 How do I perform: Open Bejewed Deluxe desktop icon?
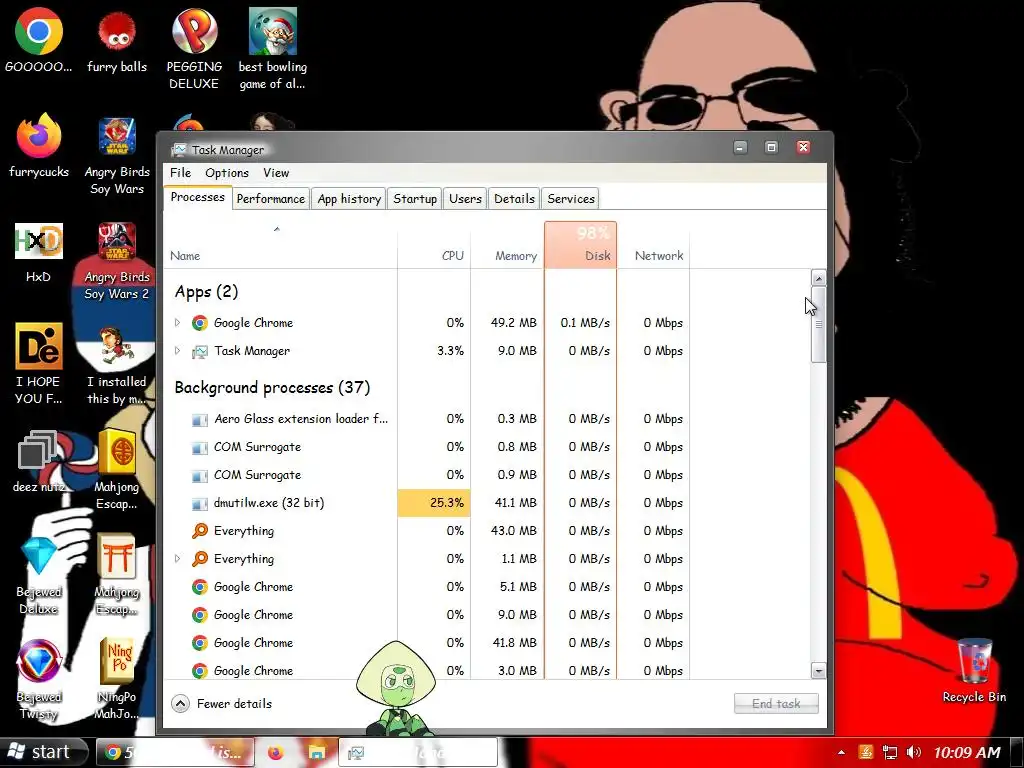(x=39, y=575)
